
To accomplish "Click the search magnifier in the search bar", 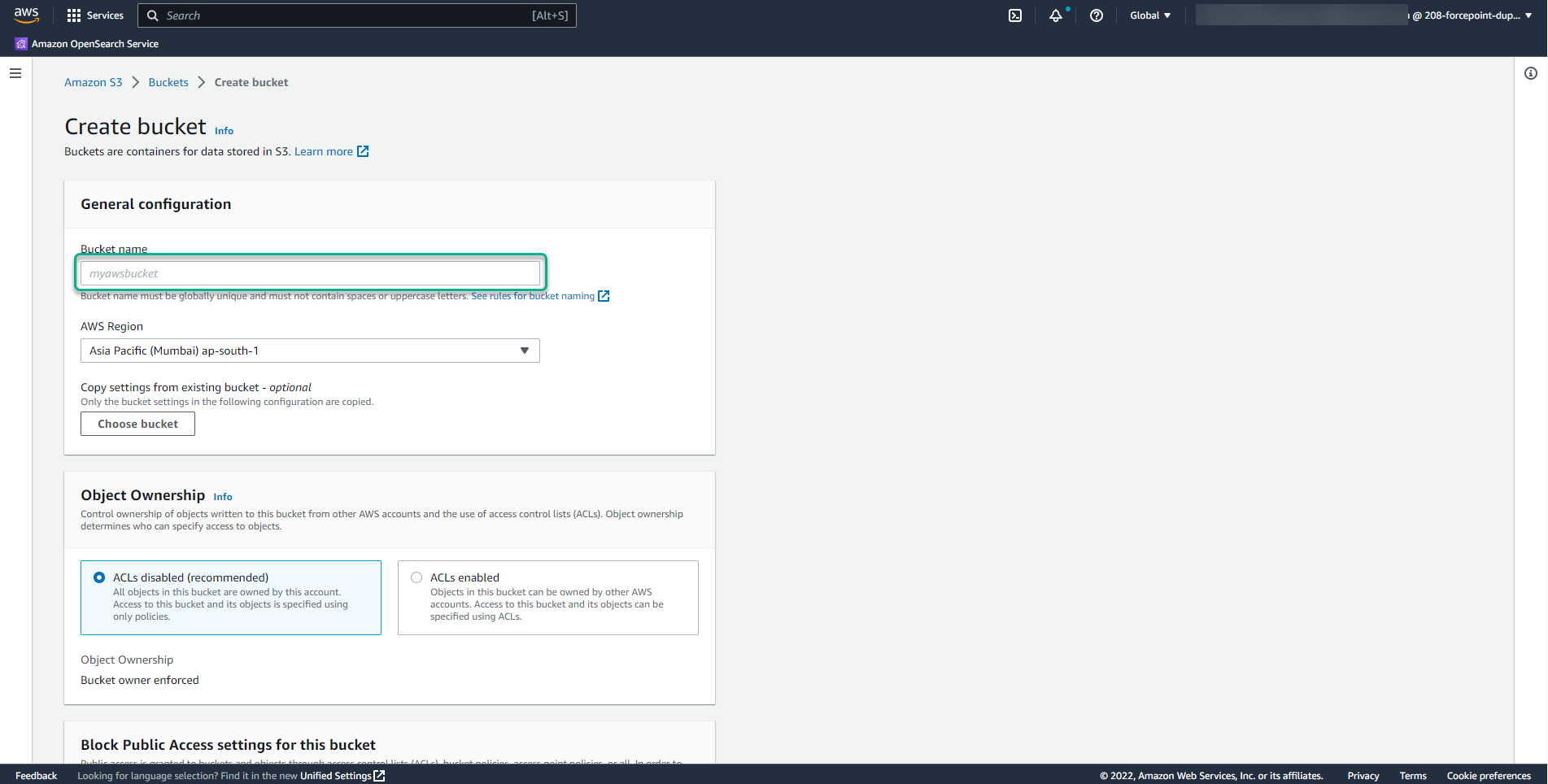I will point(153,15).
